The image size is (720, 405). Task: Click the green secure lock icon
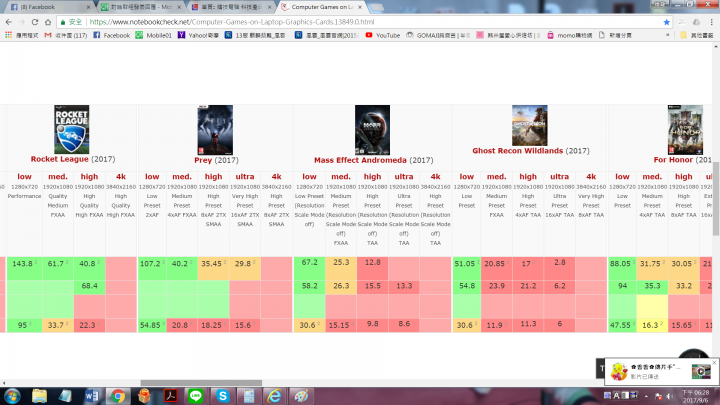coord(63,22)
